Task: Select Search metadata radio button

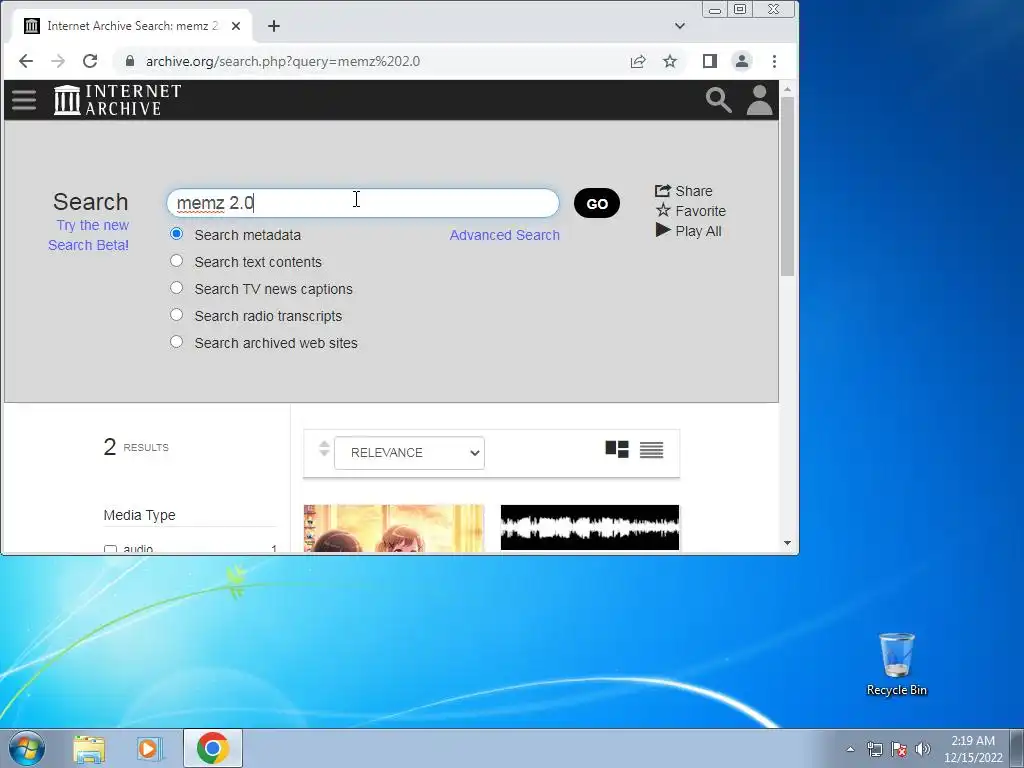Action: 176,234
